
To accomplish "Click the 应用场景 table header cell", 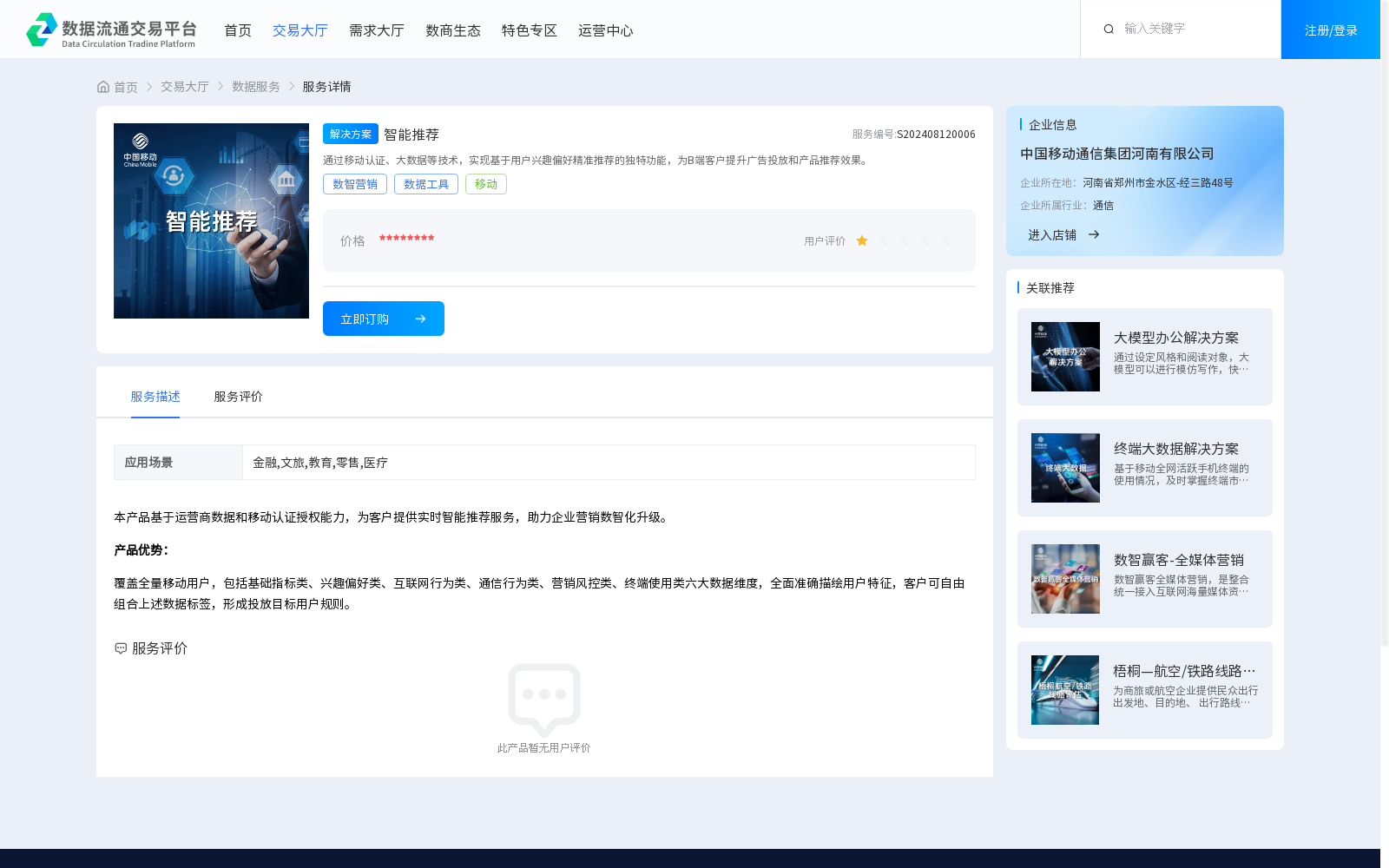I will pos(178,463).
